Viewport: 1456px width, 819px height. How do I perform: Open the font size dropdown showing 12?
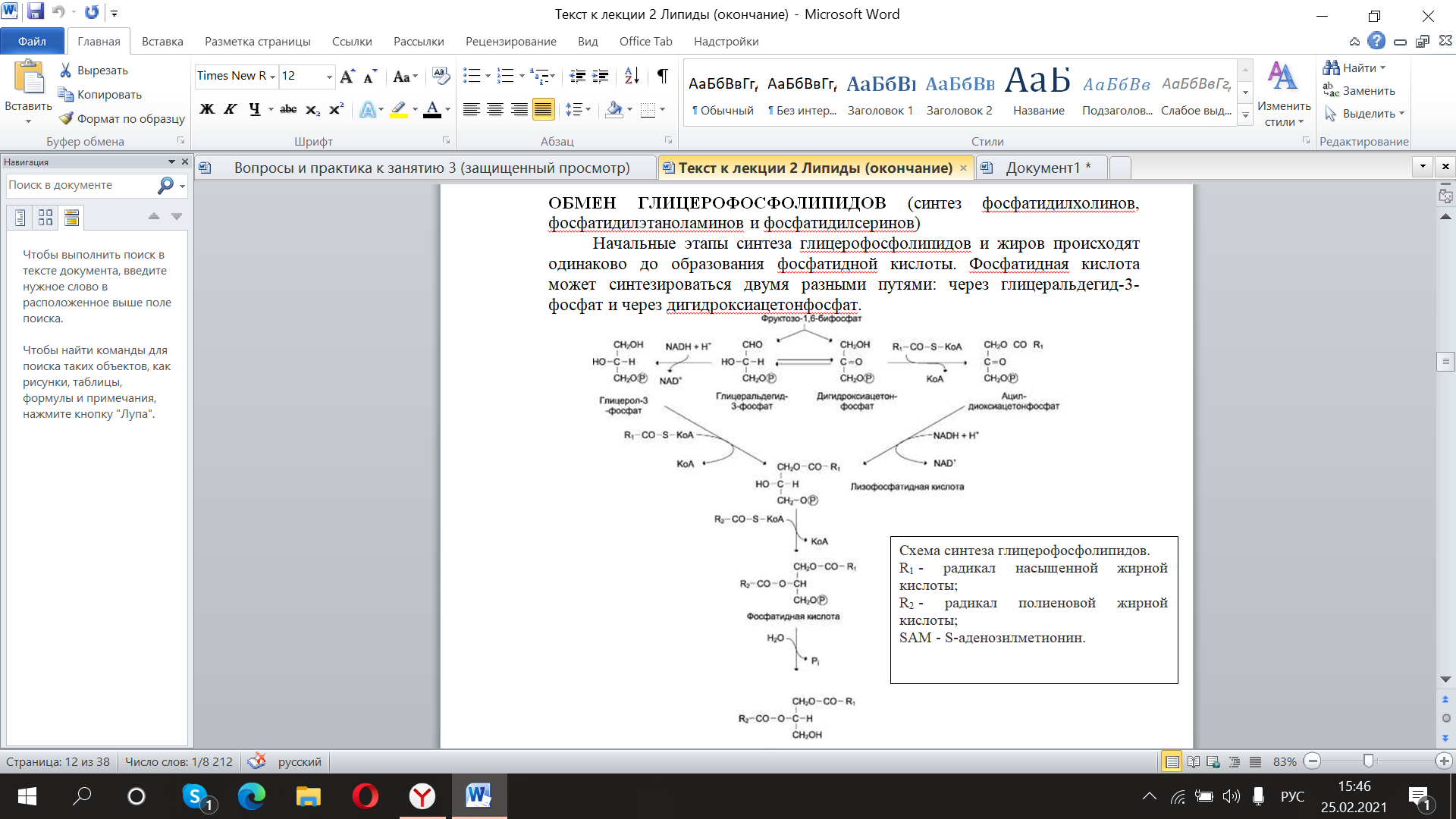[329, 76]
